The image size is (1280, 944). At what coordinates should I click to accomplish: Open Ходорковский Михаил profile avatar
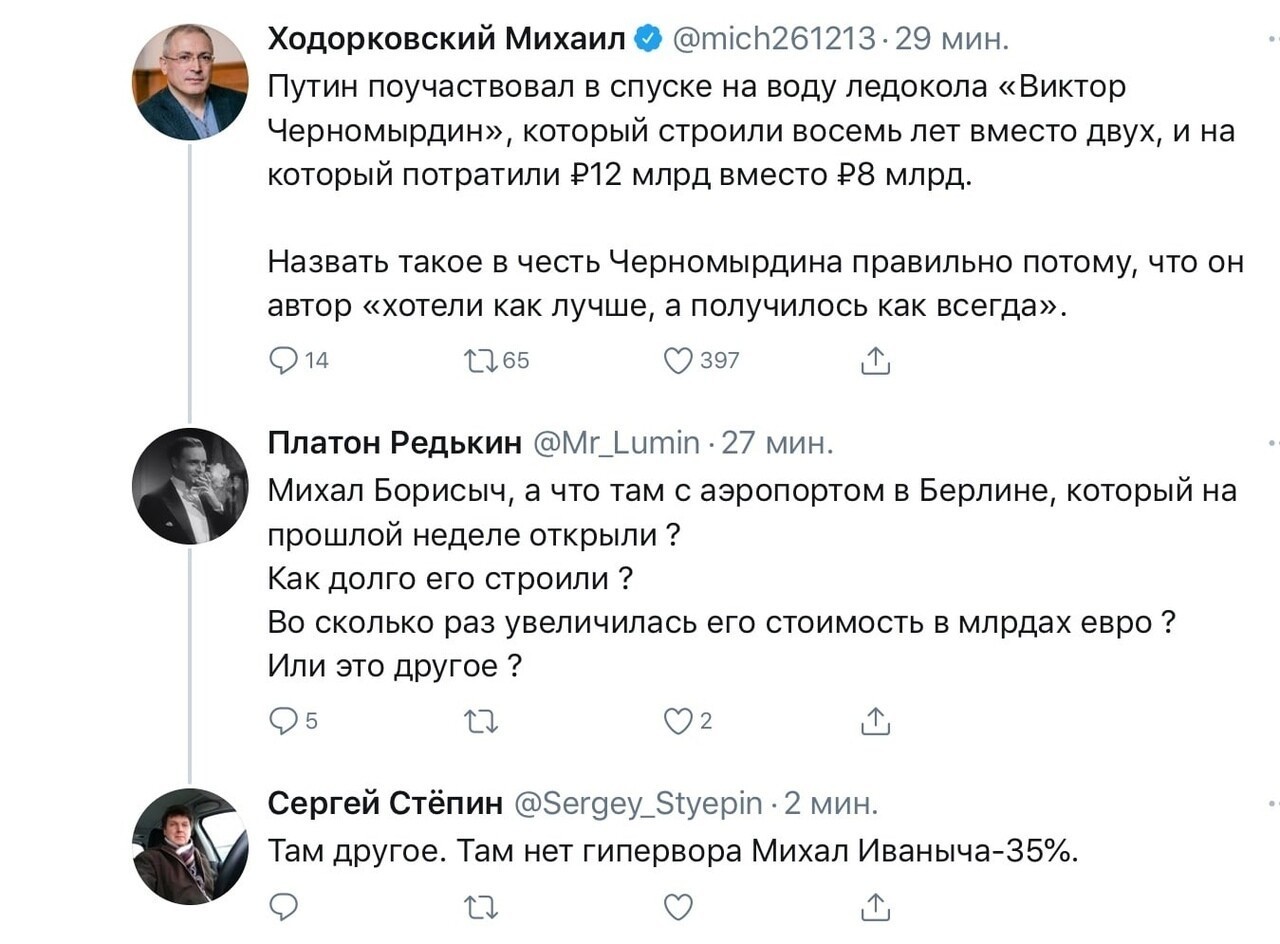tap(190, 82)
